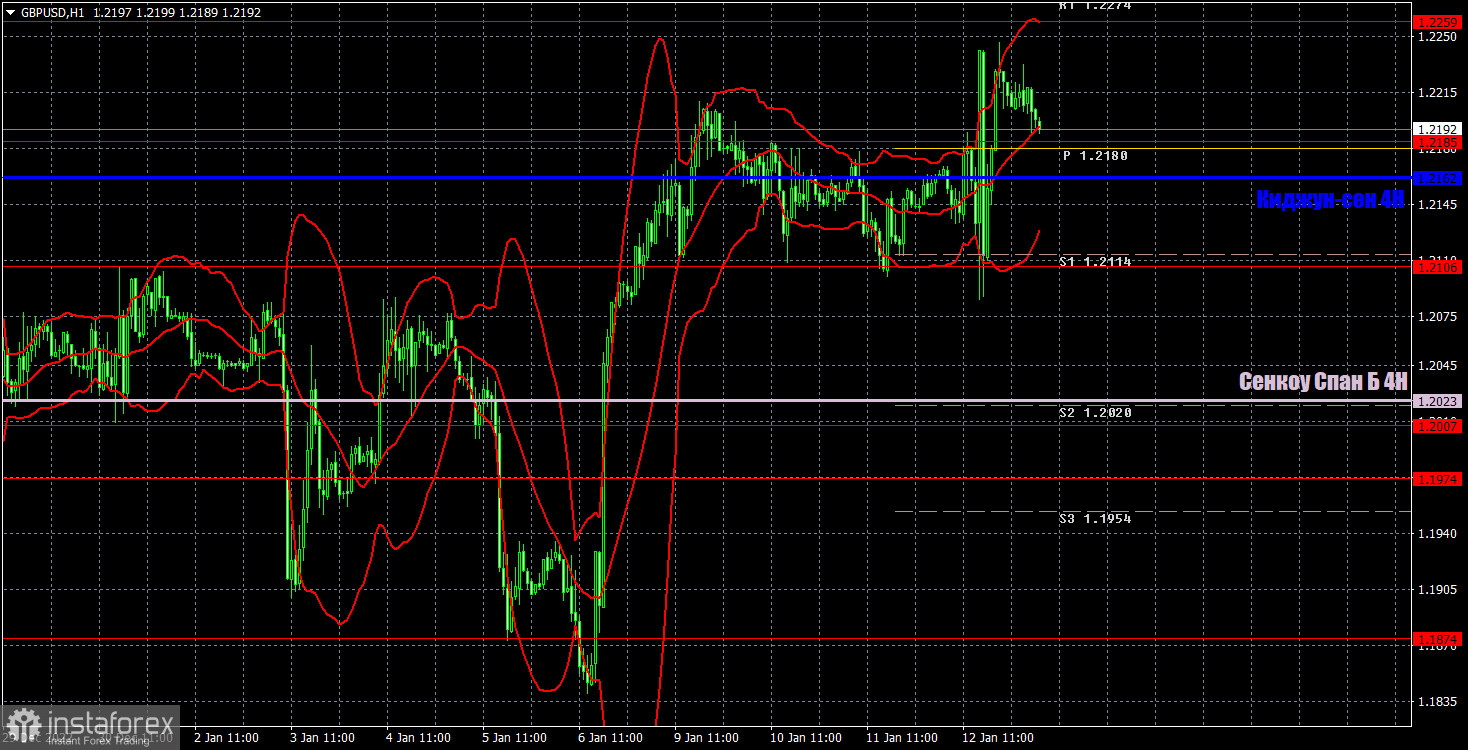Click the 1.2045 price scale value

[1438, 365]
